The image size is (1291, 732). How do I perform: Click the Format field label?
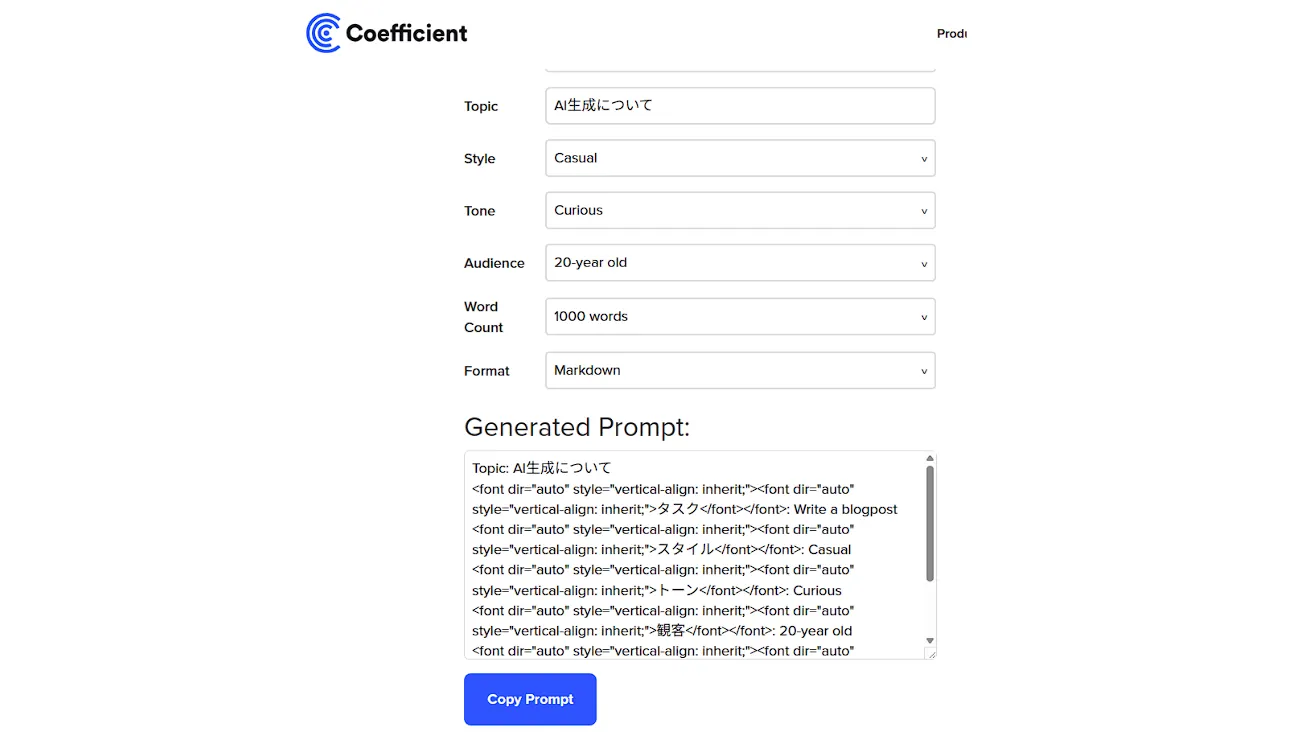click(487, 371)
